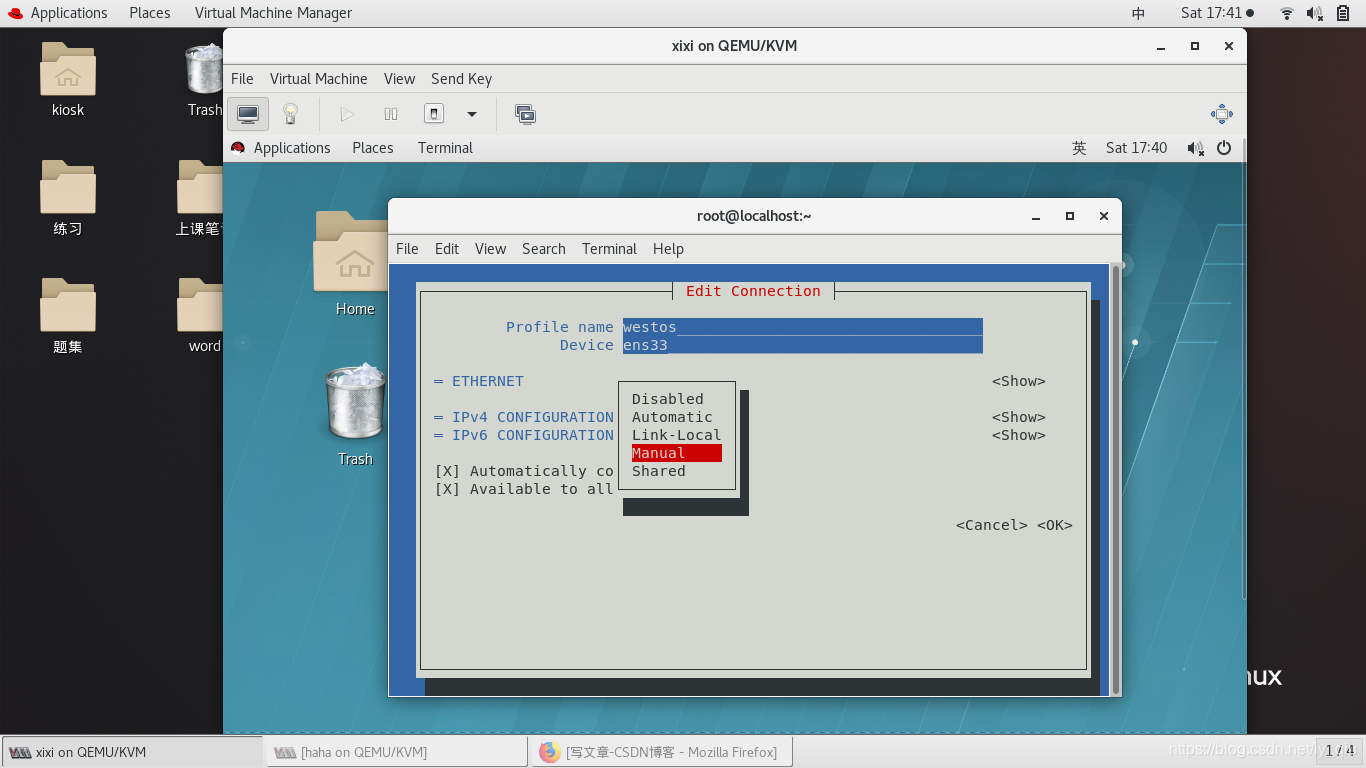Open terminal Help menu

[x=668, y=249]
